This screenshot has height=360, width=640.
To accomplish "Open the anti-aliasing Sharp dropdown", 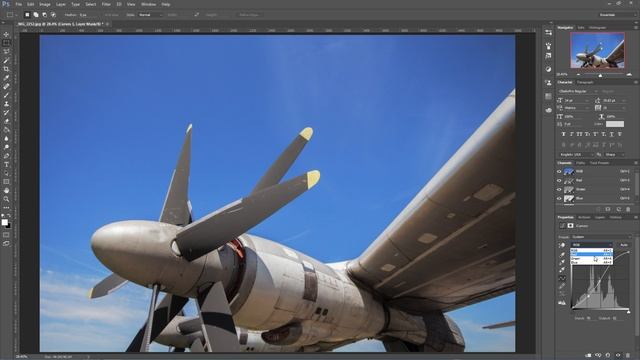I will coord(615,155).
